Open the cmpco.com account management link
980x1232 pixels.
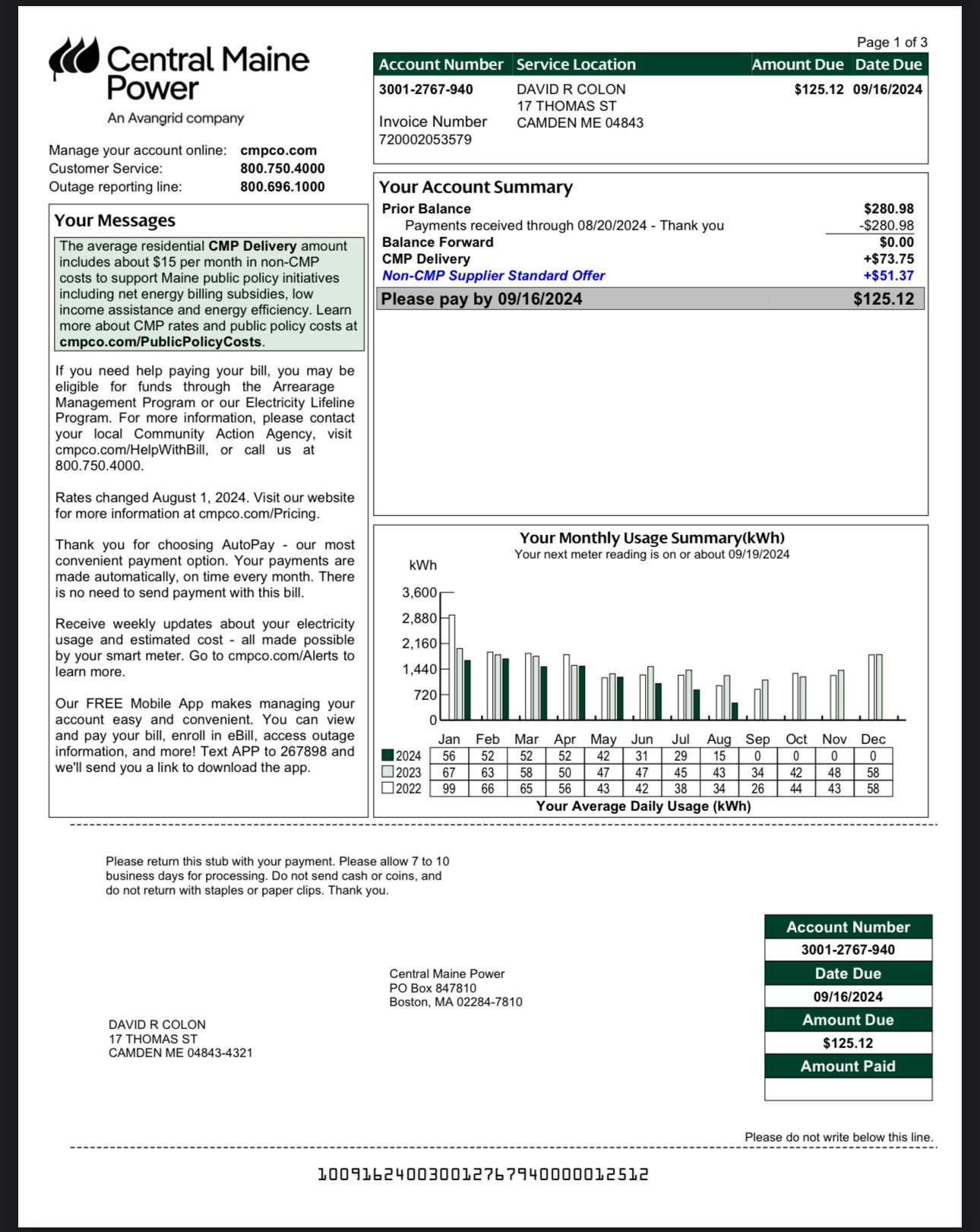[x=278, y=150]
